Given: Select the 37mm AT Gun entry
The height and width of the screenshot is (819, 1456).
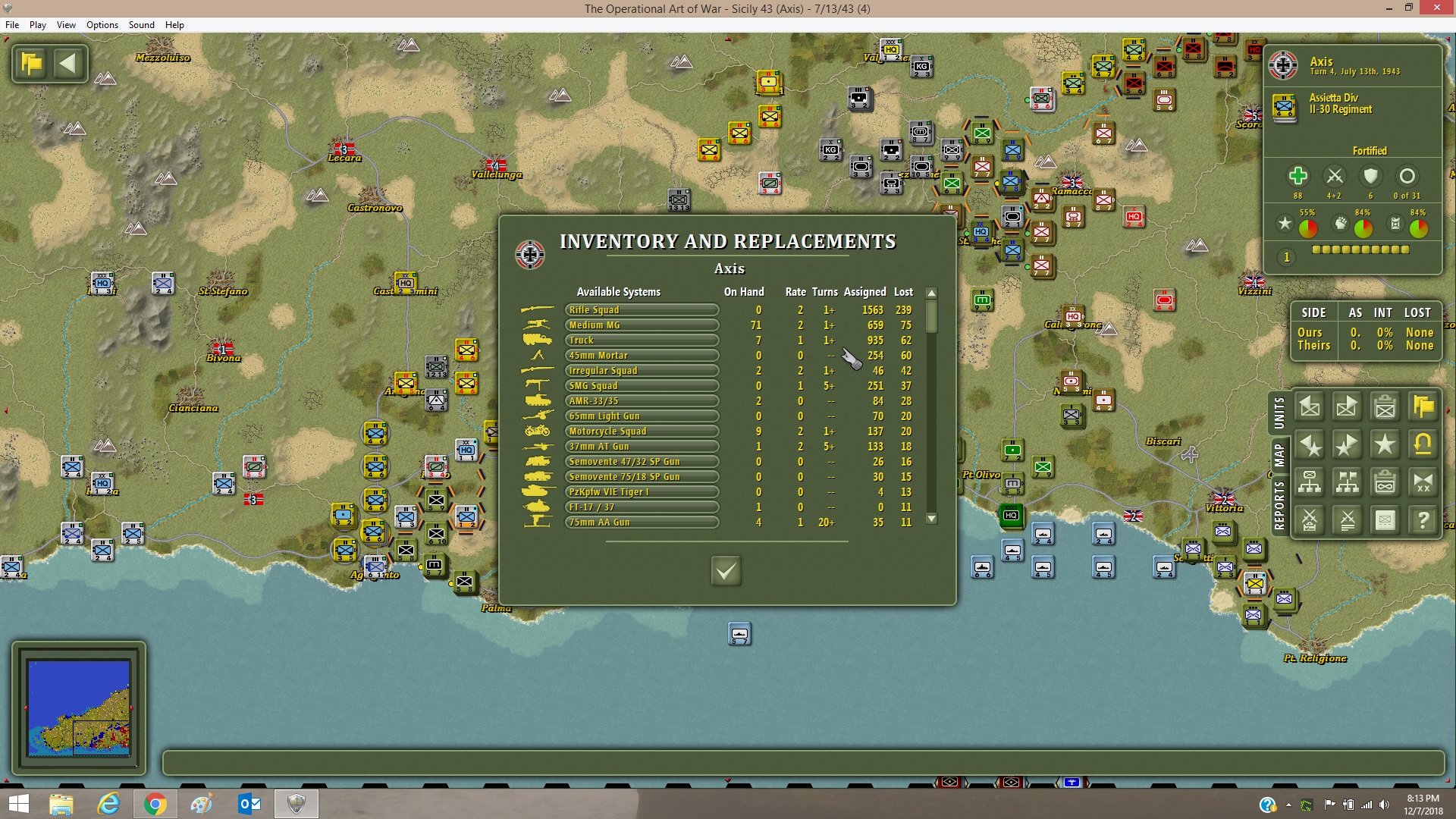Looking at the screenshot, I should pyautogui.click(x=642, y=446).
